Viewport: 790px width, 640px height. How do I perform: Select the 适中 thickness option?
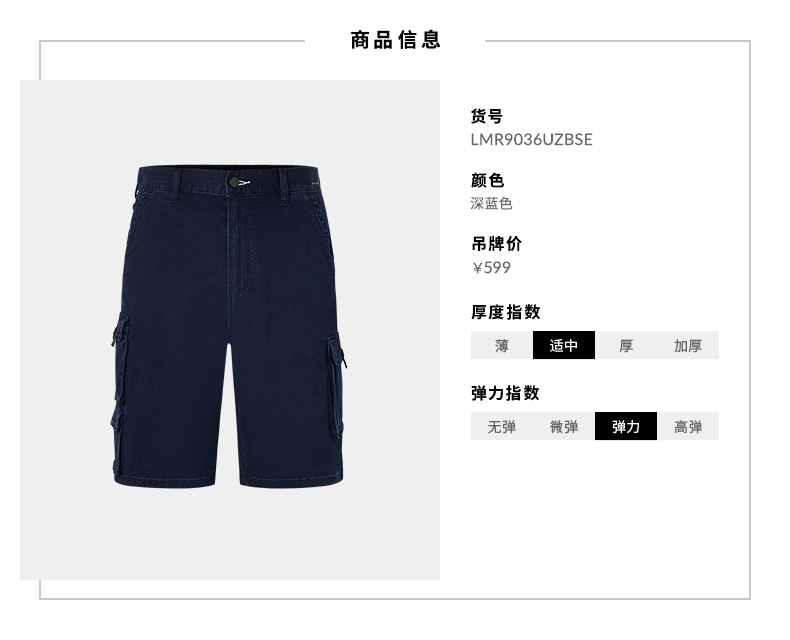coord(564,345)
